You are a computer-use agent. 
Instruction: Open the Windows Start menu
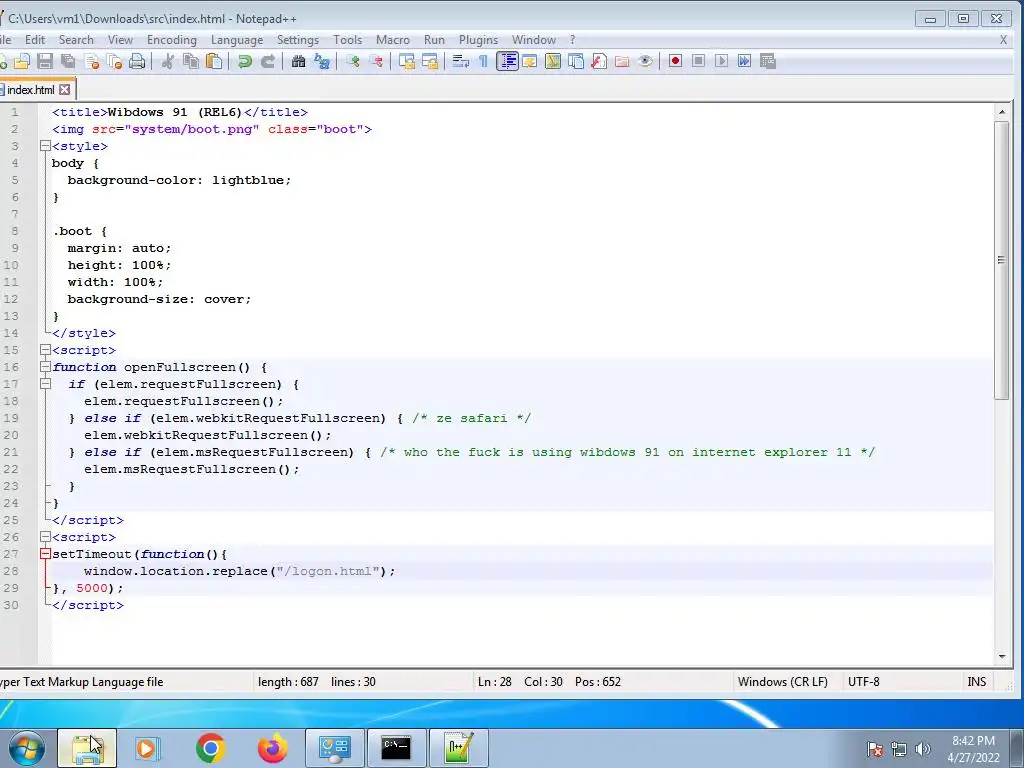coord(26,748)
